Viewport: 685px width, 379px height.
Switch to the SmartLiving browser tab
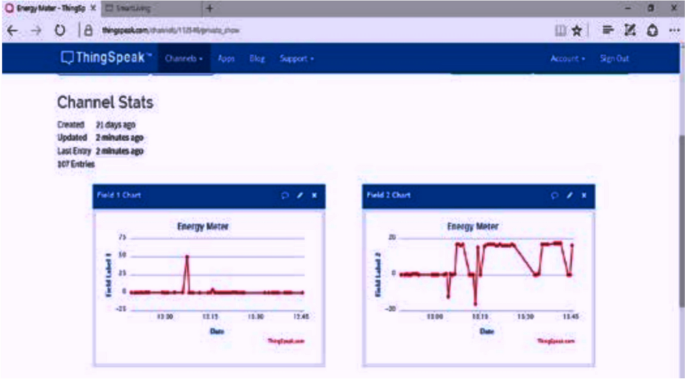tap(152, 8)
